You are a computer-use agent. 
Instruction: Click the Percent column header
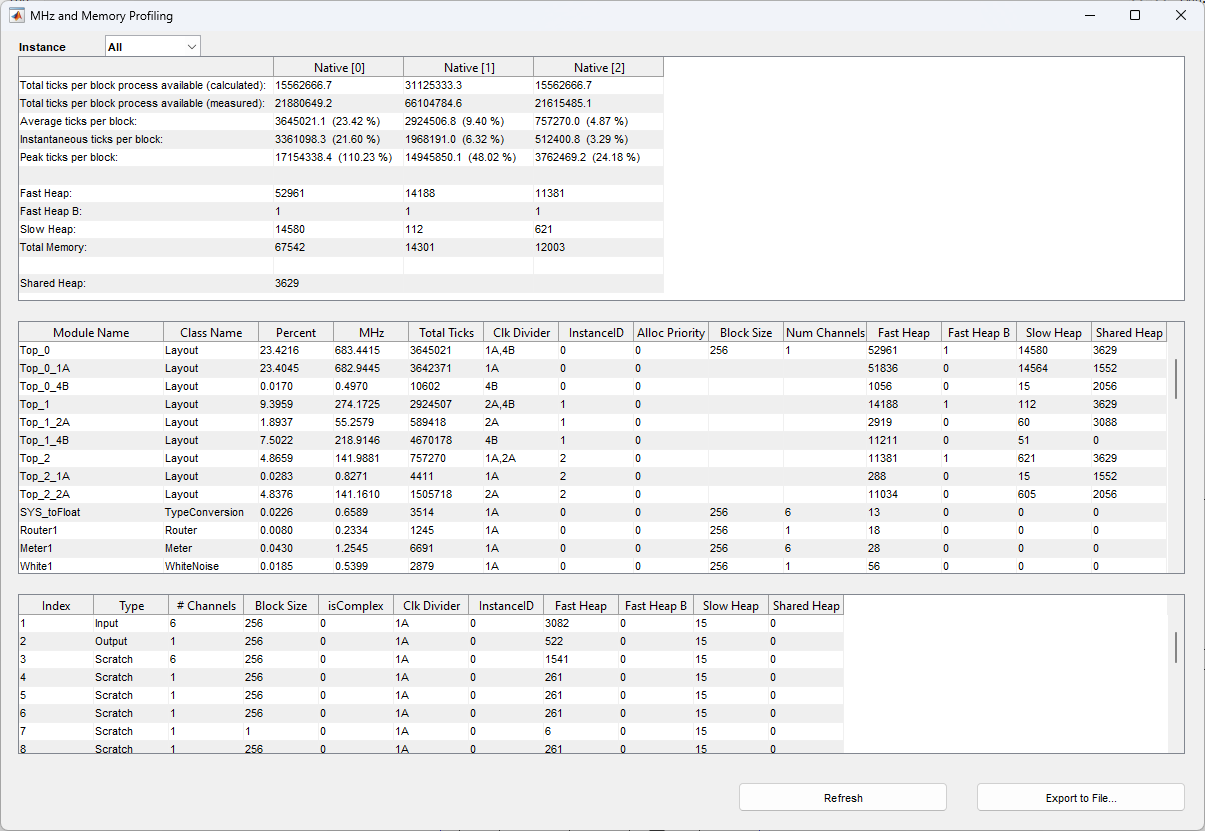coord(295,333)
